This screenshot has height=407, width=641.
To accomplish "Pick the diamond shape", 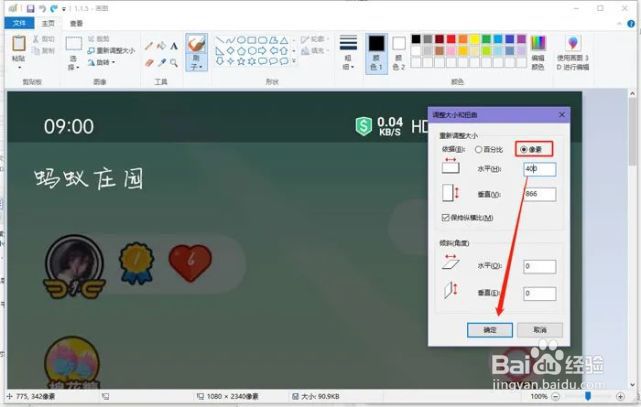I will (231, 51).
